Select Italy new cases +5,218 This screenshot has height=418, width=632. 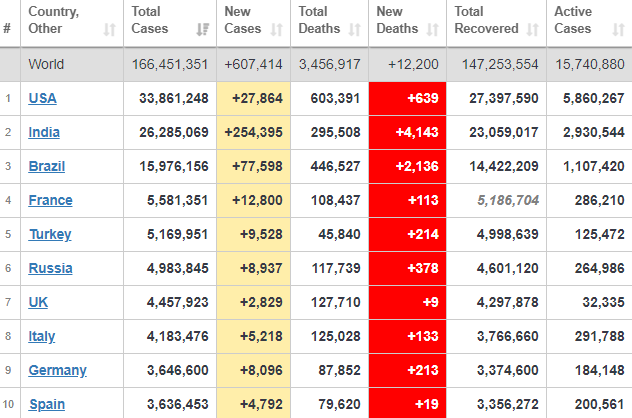(x=261, y=336)
